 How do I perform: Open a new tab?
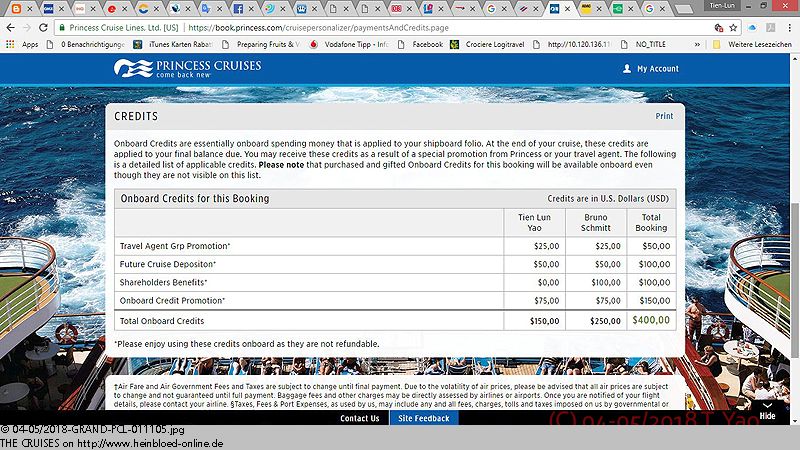tap(683, 9)
